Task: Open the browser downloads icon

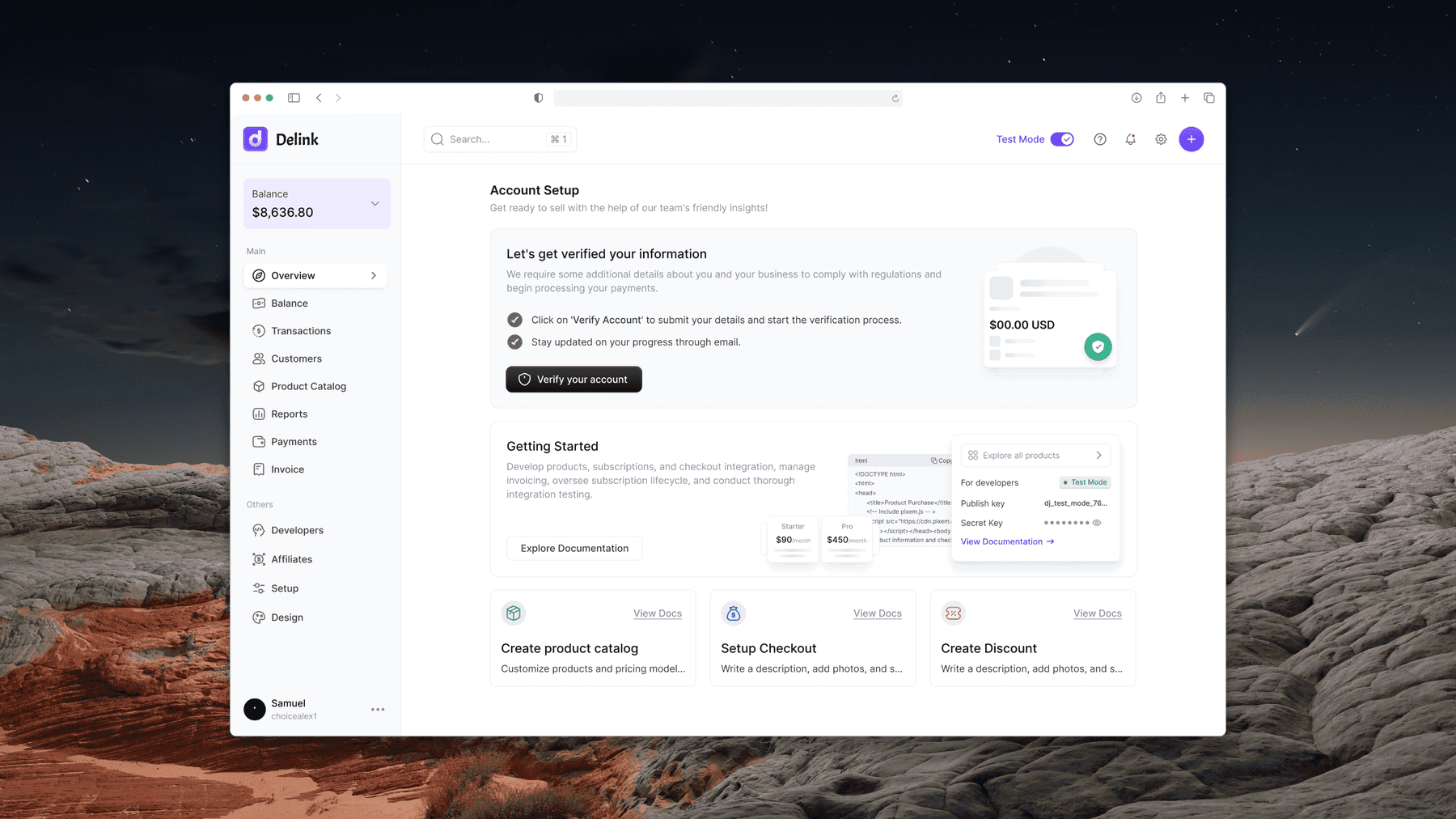Action: pyautogui.click(x=1136, y=98)
